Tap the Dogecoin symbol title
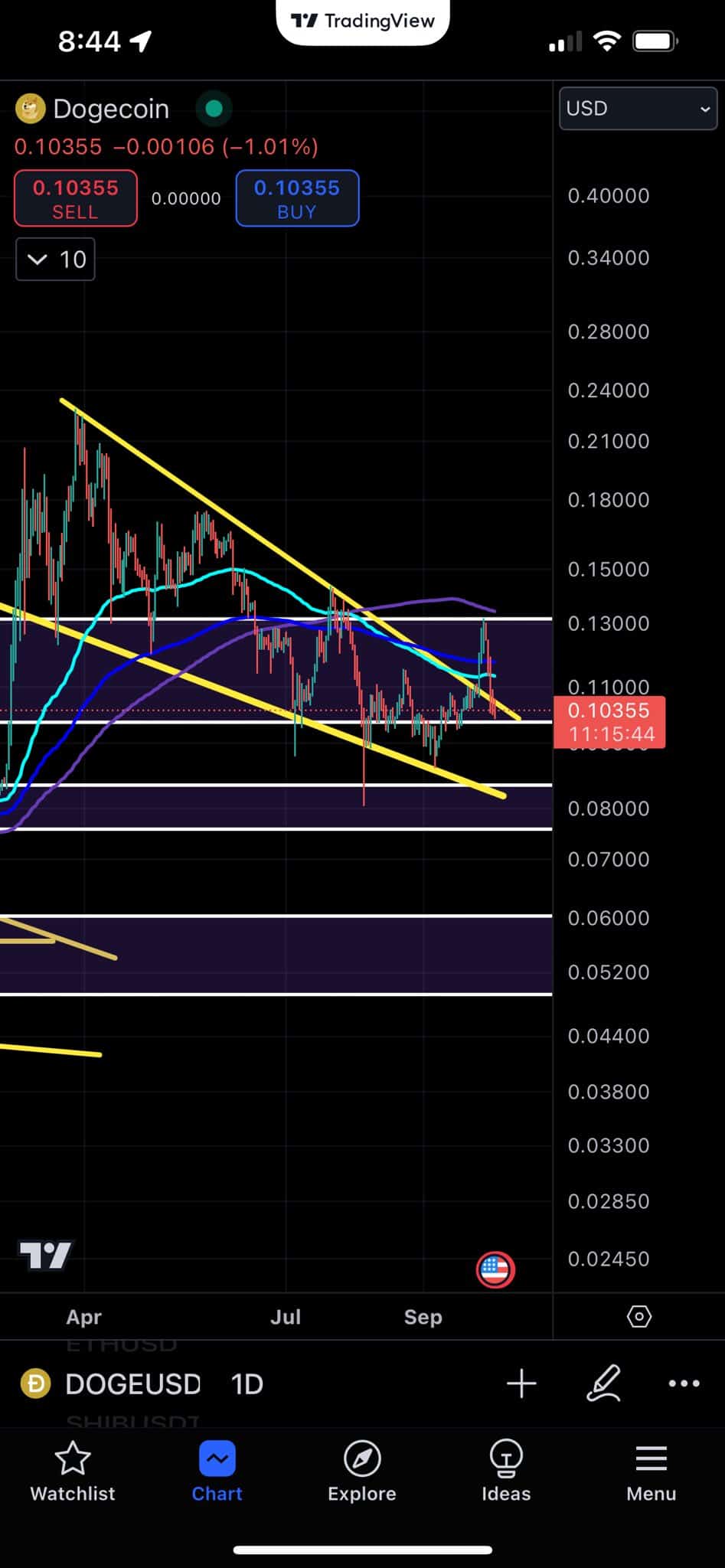 tap(111, 109)
